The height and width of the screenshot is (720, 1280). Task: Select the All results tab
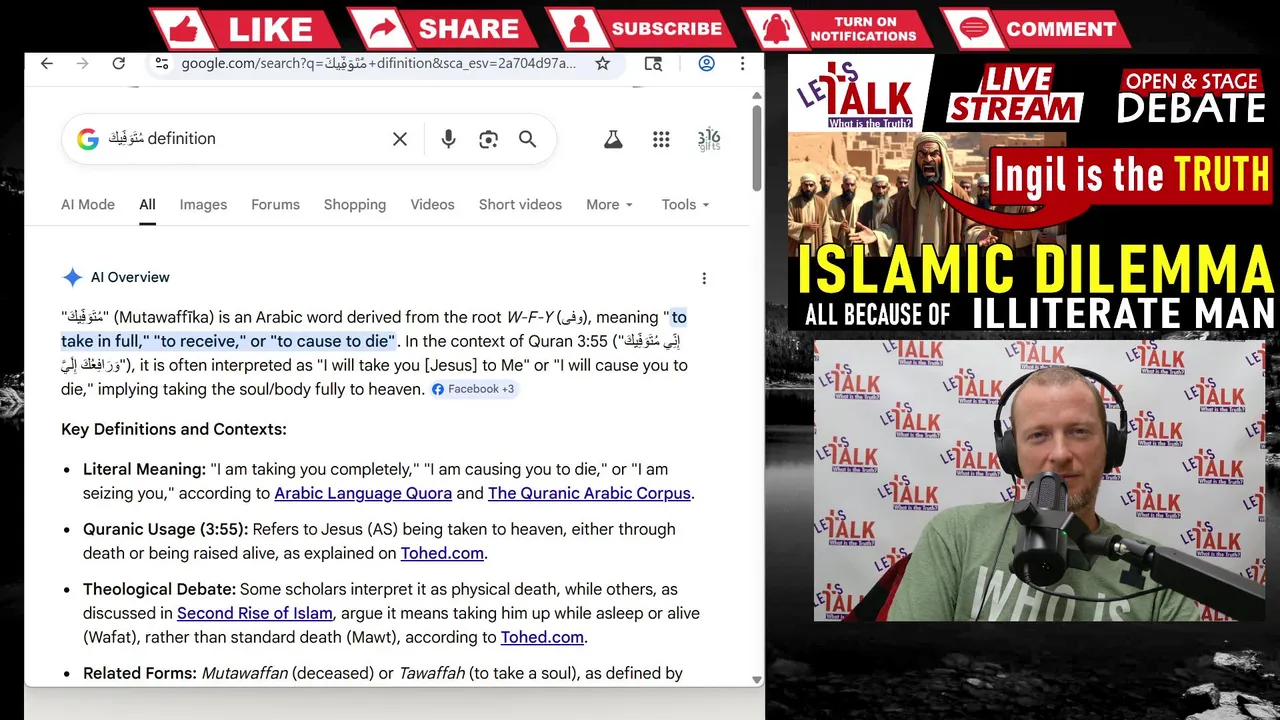click(147, 204)
